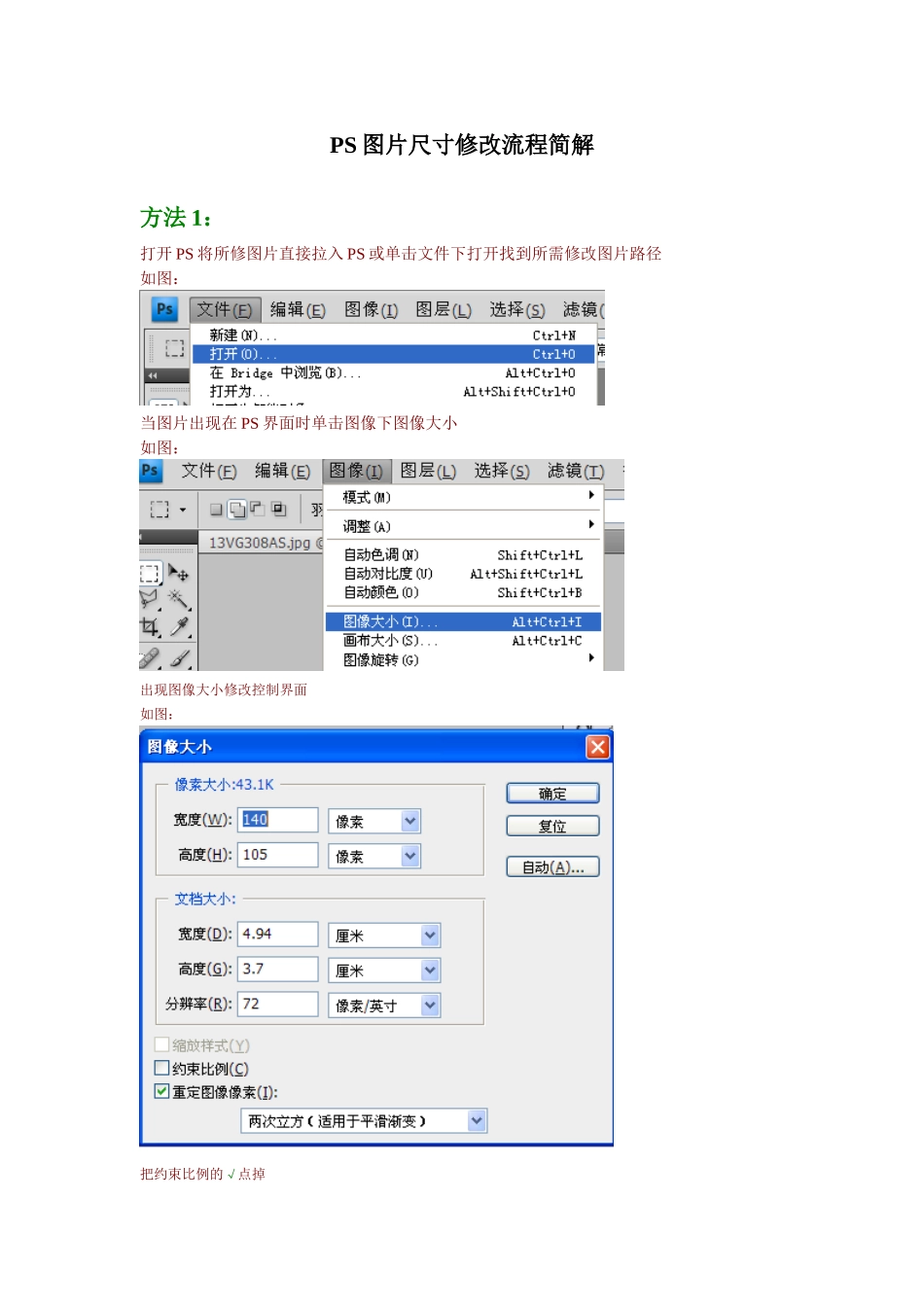Image resolution: width=924 pixels, height=1307 pixels.
Task: Click the 高度(G) field showing 3.7
Action: click(278, 970)
